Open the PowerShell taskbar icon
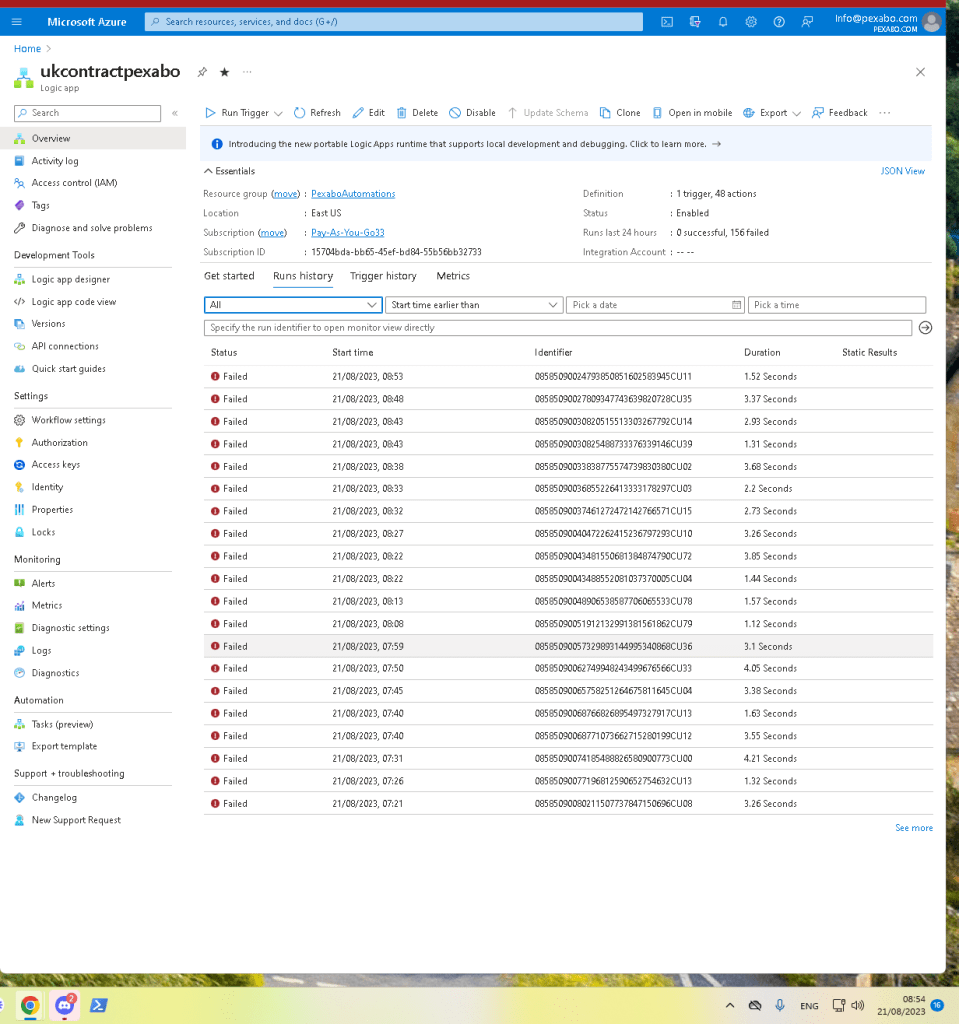 coord(99,1005)
